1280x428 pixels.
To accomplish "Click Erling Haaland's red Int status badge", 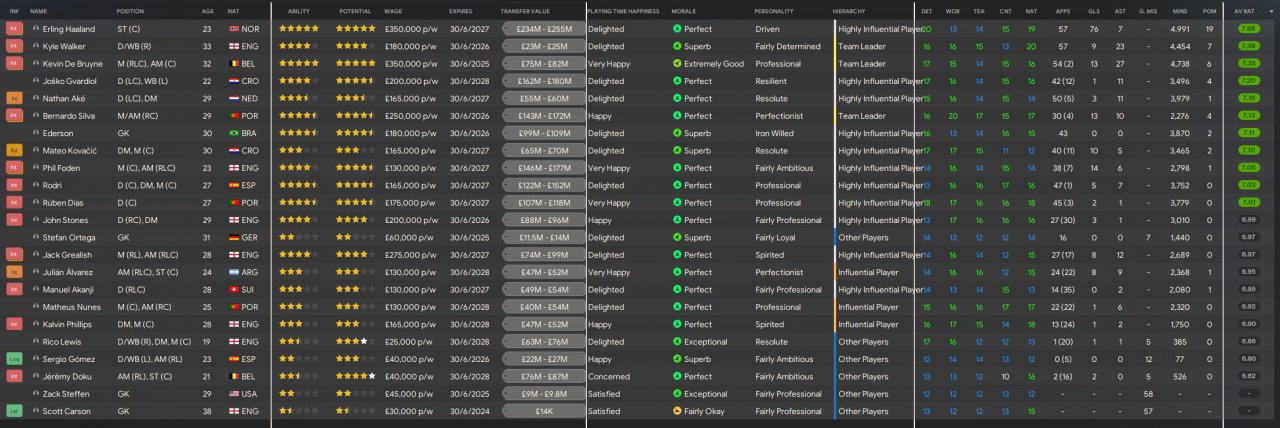I will pos(14,29).
